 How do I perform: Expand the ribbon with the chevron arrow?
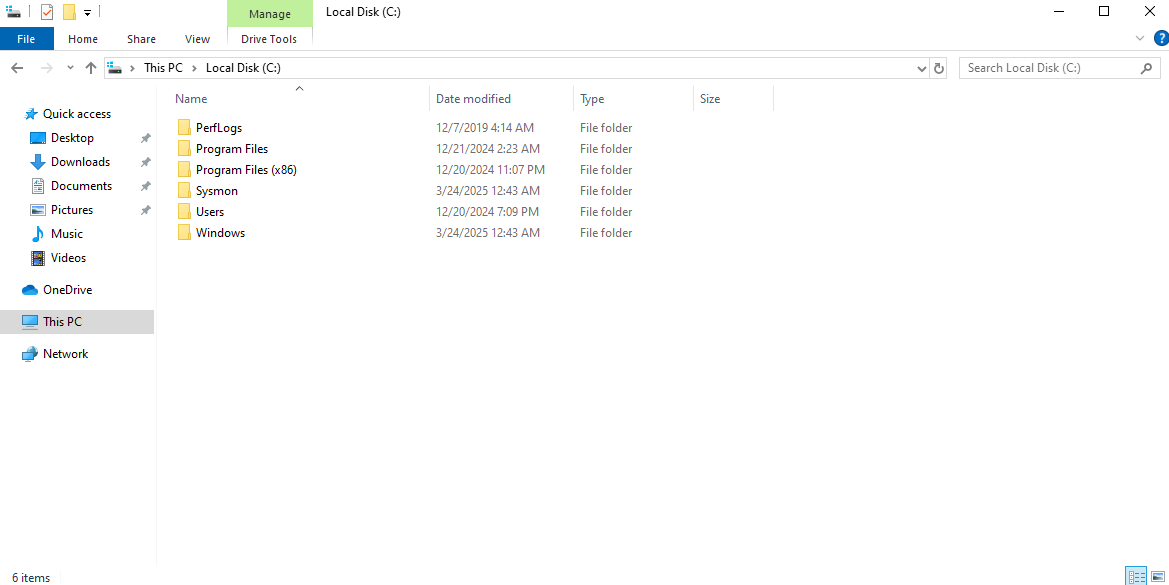click(x=1139, y=39)
